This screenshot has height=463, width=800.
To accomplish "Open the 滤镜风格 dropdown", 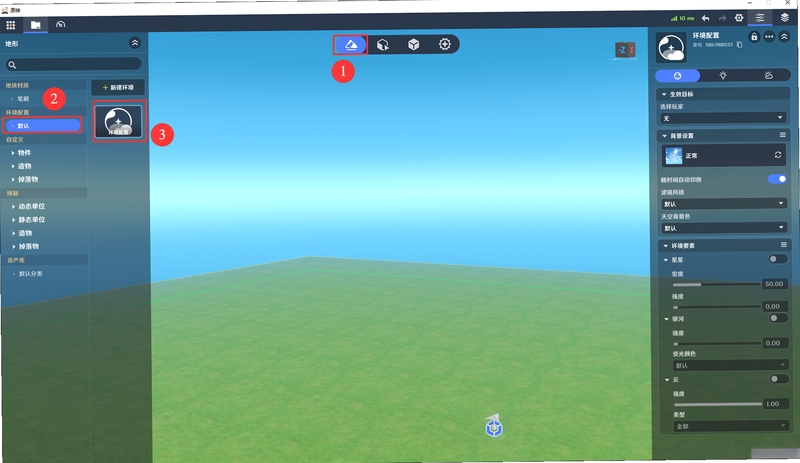I will pyautogui.click(x=723, y=204).
